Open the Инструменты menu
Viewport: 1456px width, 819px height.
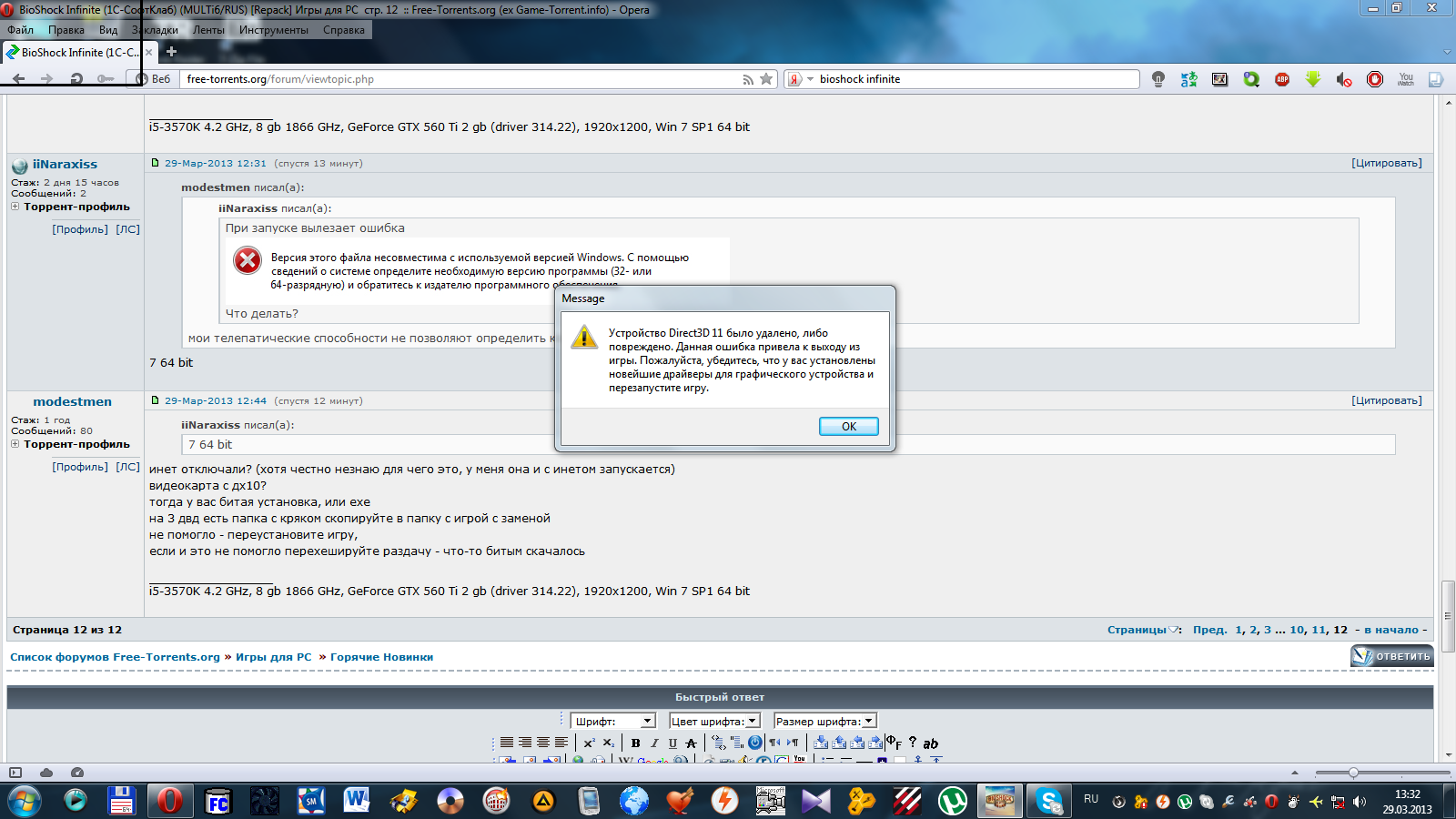(274, 30)
